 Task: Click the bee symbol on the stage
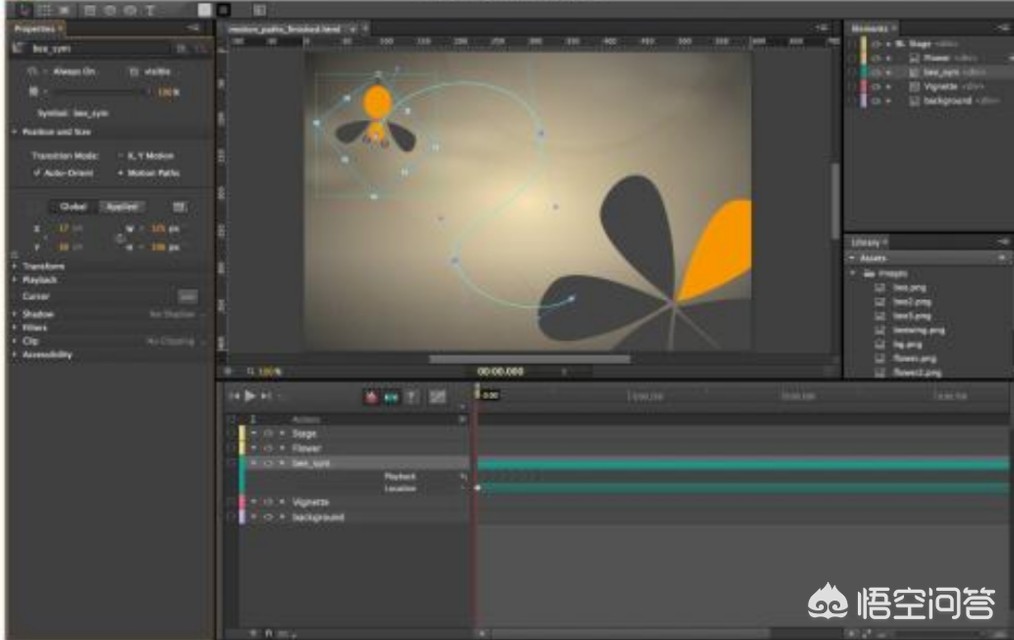(376, 118)
